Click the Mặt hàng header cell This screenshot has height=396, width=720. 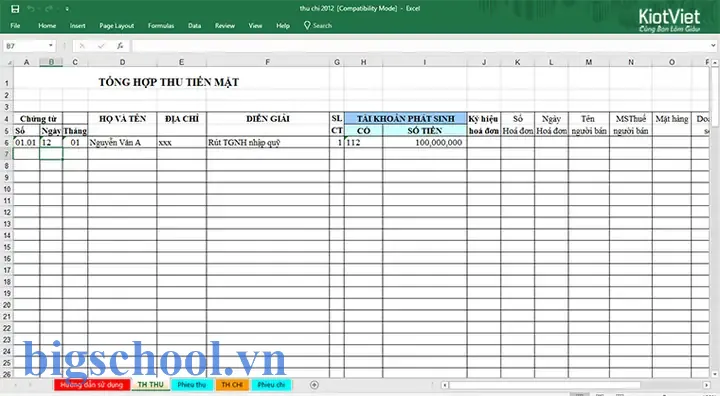pyautogui.click(x=671, y=119)
